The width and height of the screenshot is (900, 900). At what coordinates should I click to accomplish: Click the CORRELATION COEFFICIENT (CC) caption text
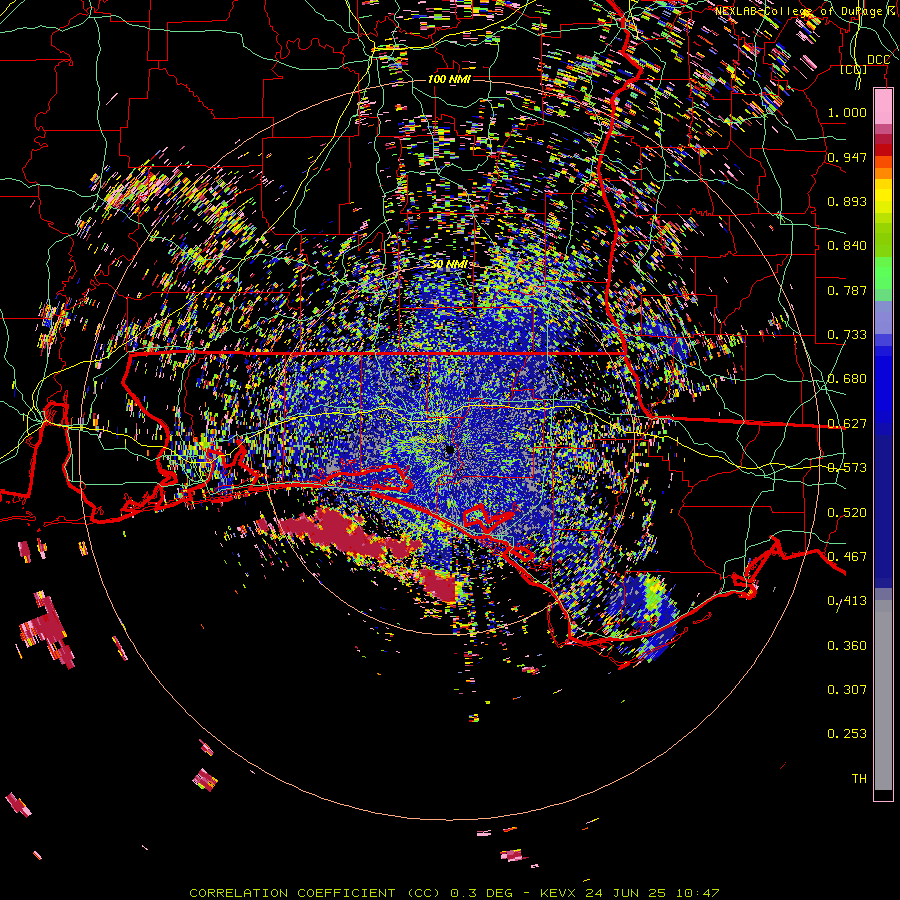tap(315, 893)
